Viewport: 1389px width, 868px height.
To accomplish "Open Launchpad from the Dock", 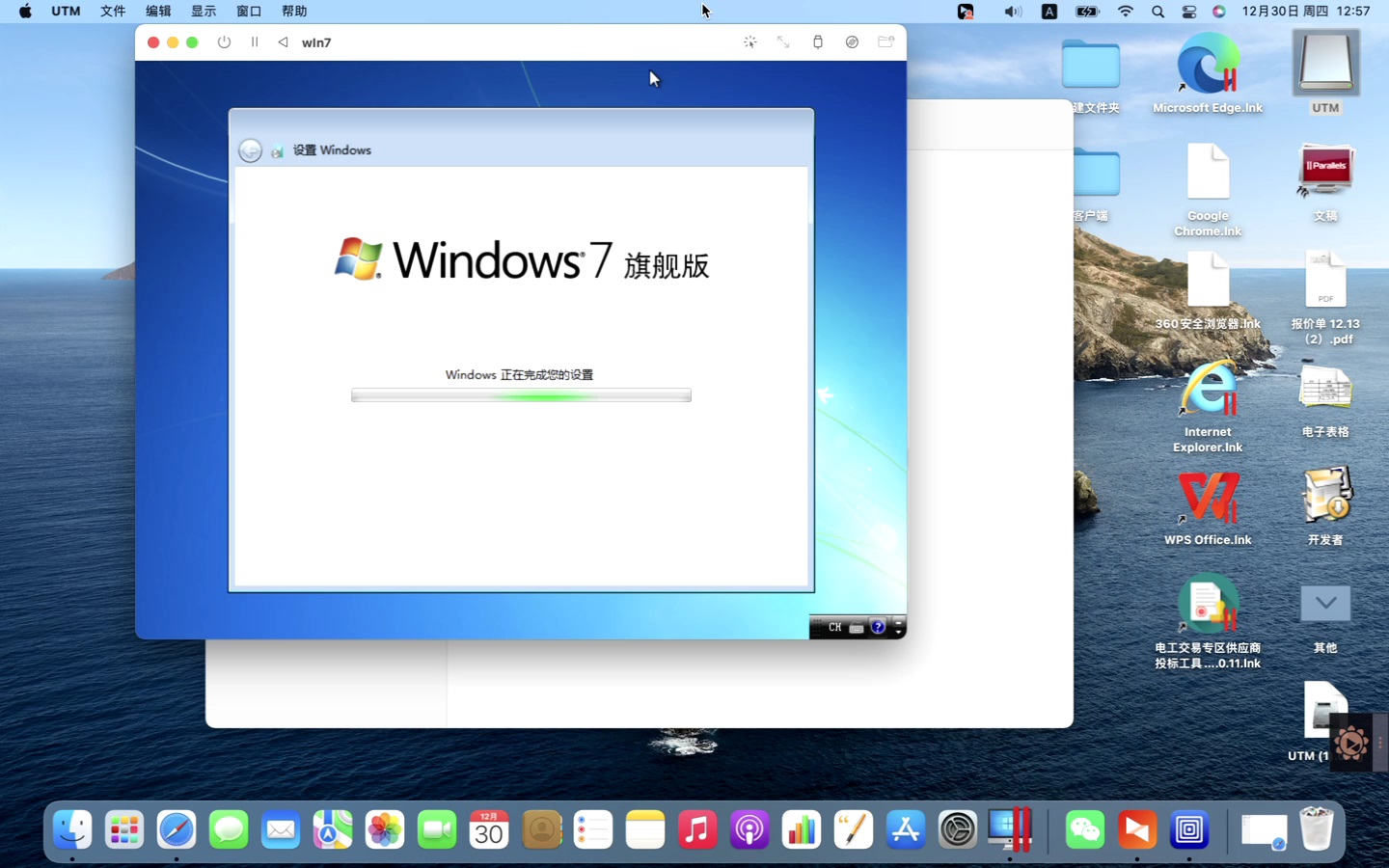I will click(x=124, y=829).
